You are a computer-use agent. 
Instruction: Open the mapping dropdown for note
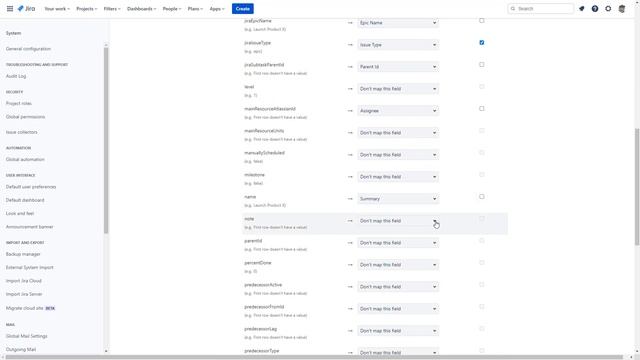tap(398, 221)
